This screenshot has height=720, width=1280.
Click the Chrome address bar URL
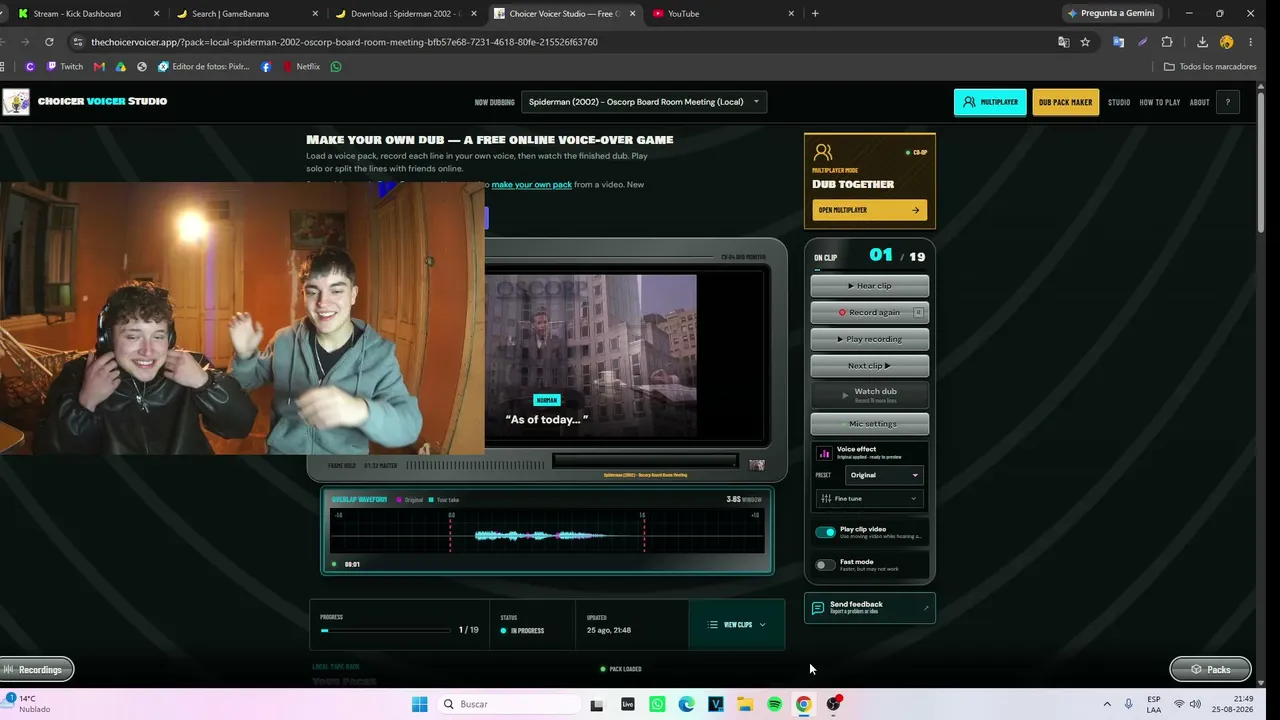click(344, 42)
